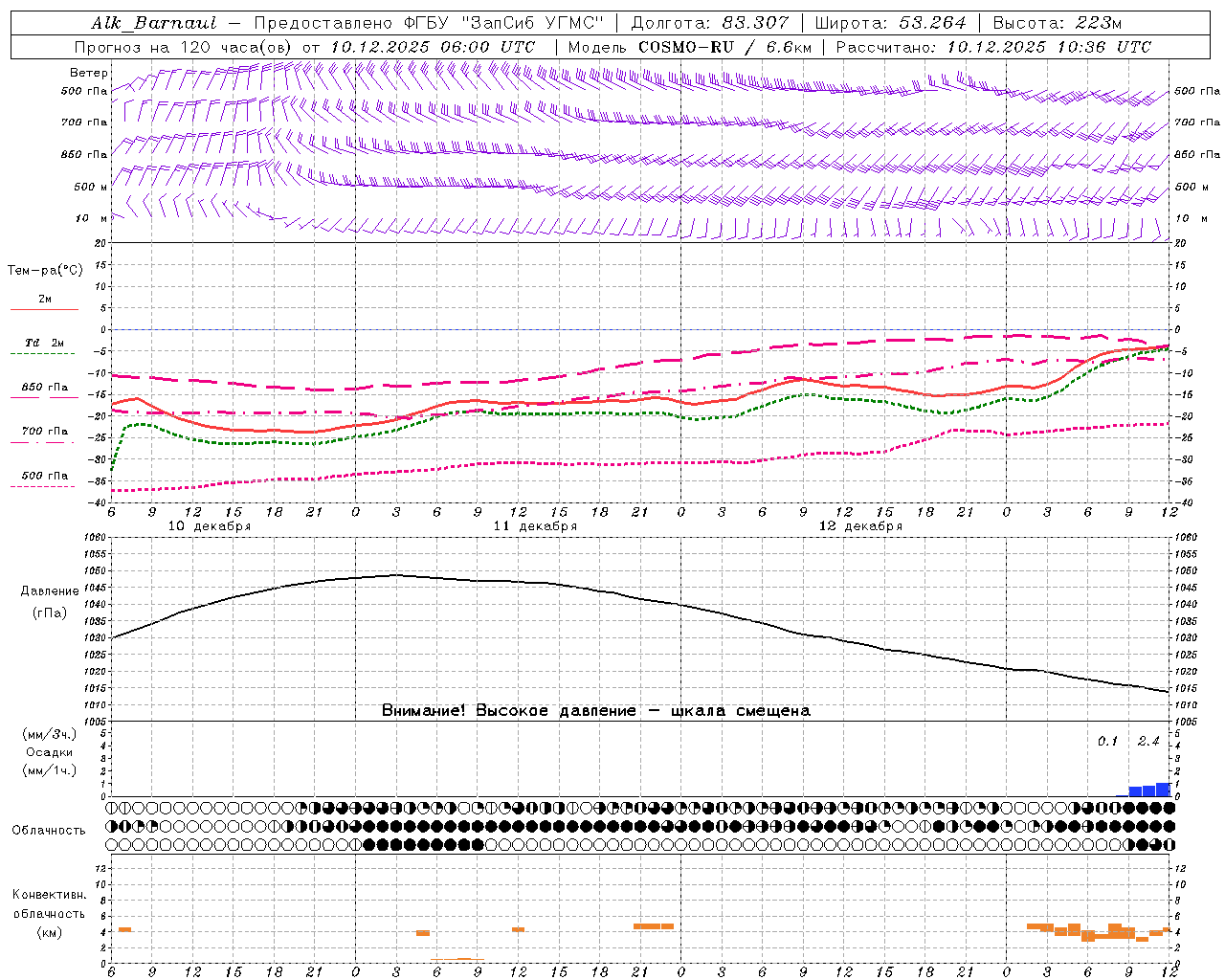Screen dimensions: 1225x980
Task: Click the 'Давление' pressure panel label
Action: point(50,590)
